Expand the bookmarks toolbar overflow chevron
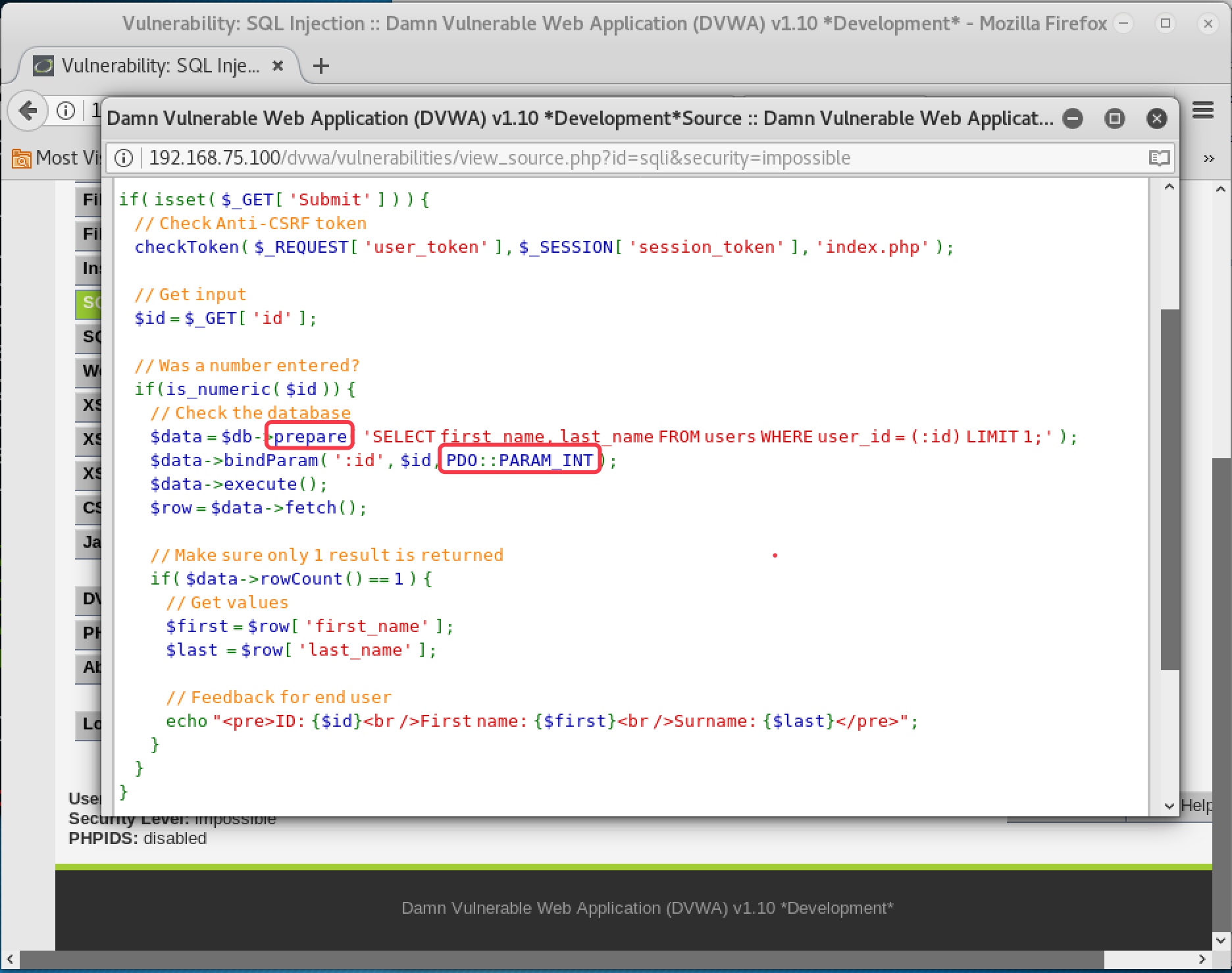The width and height of the screenshot is (1232, 973). [1208, 159]
